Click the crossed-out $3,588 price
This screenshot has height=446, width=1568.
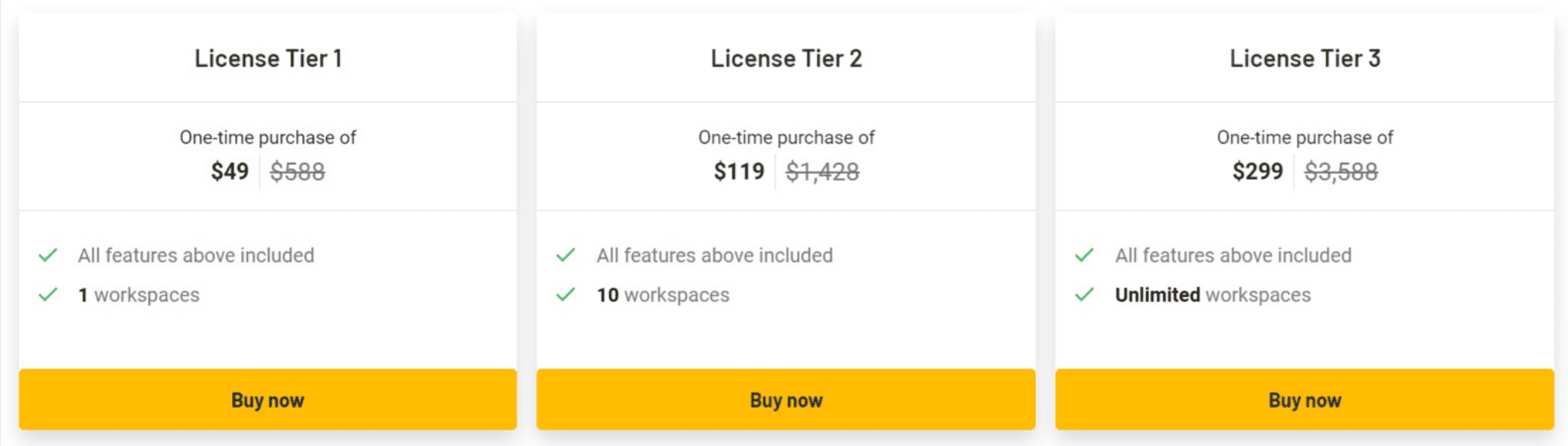coord(1341,171)
